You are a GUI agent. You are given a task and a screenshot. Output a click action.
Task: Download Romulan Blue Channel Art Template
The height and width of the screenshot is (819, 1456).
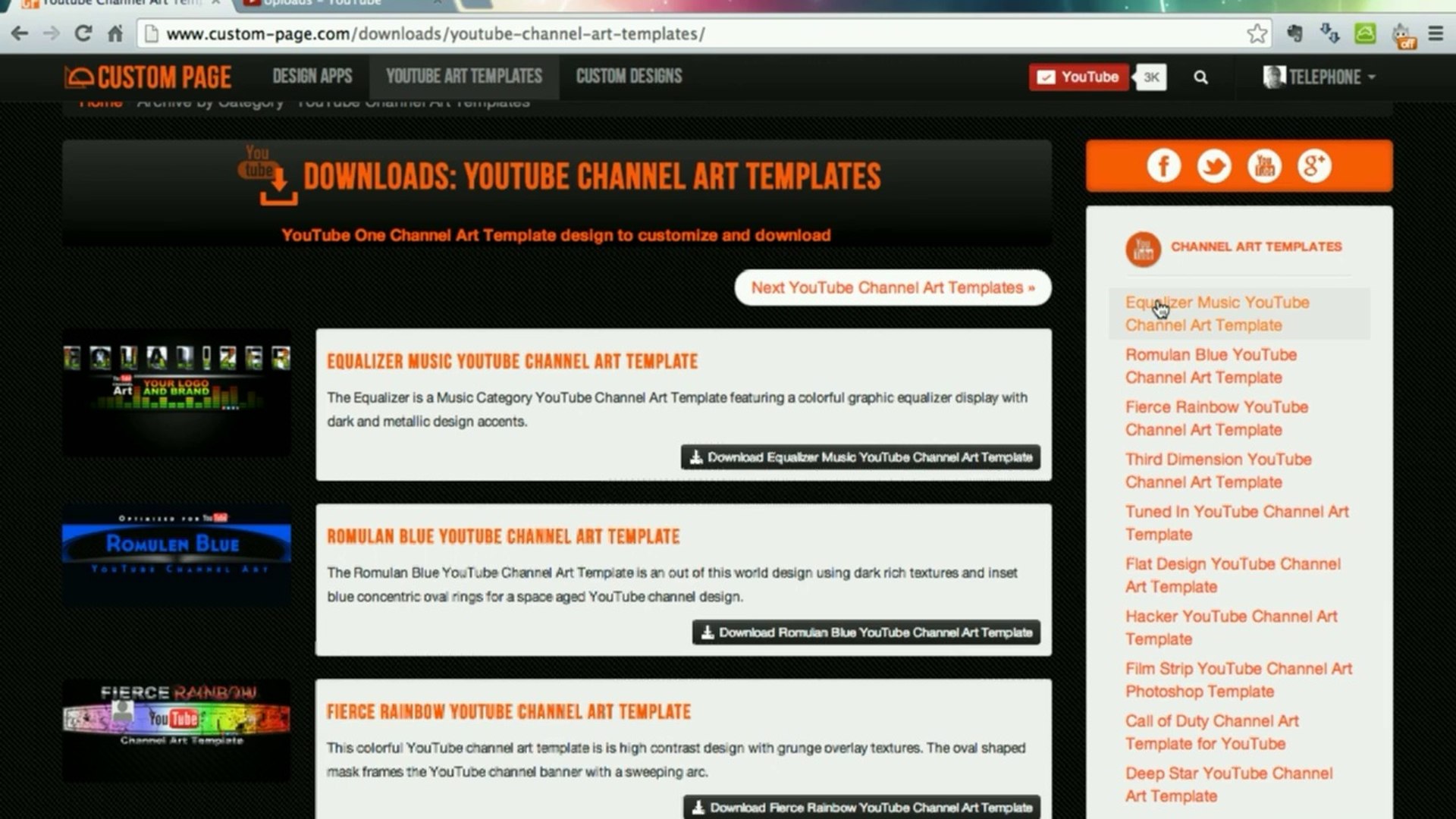pos(866,632)
